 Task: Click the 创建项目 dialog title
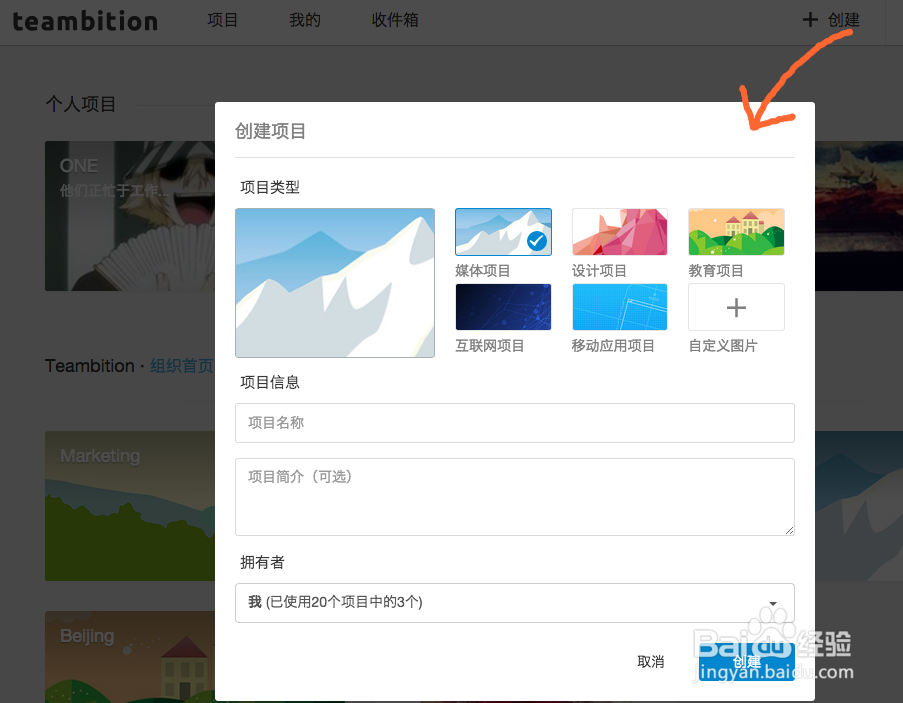point(270,131)
